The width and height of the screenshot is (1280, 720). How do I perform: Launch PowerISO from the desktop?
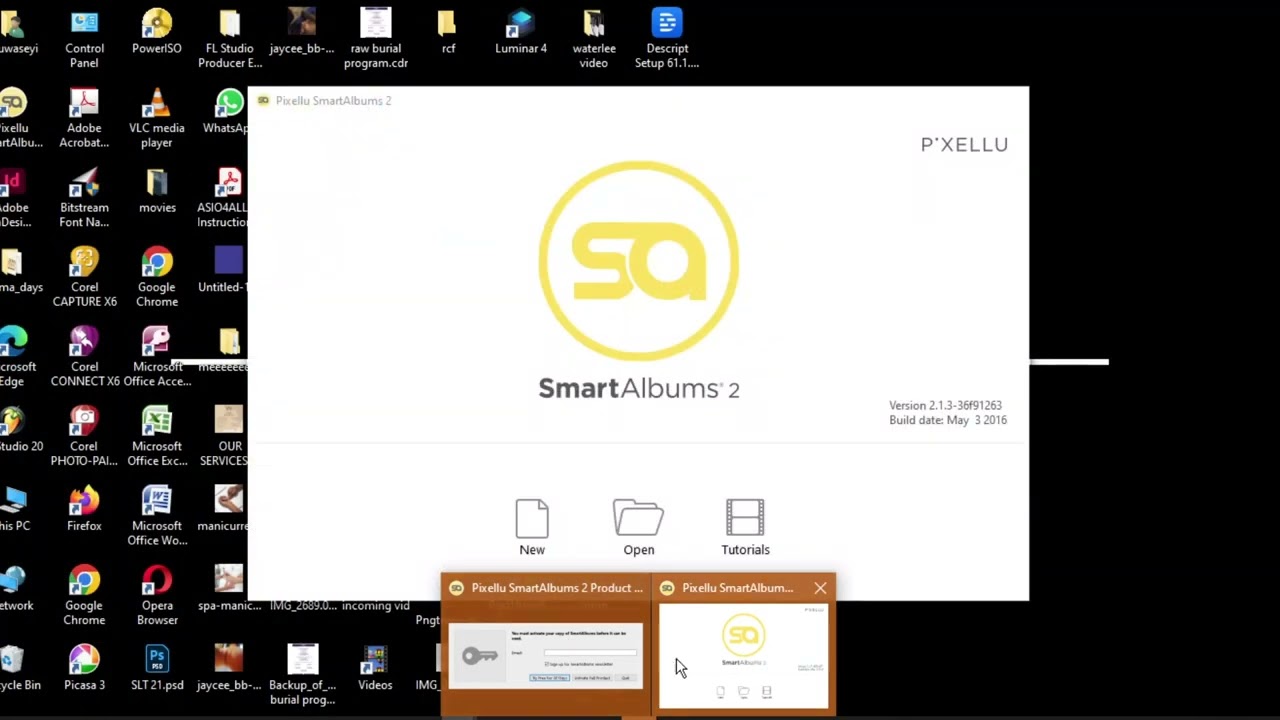click(156, 31)
